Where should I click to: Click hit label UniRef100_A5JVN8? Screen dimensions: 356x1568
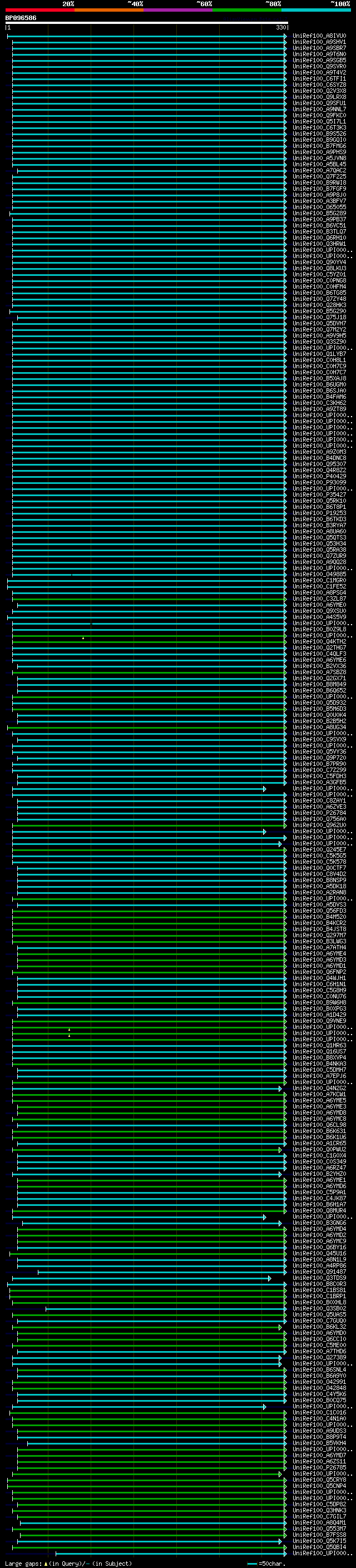coord(319,159)
